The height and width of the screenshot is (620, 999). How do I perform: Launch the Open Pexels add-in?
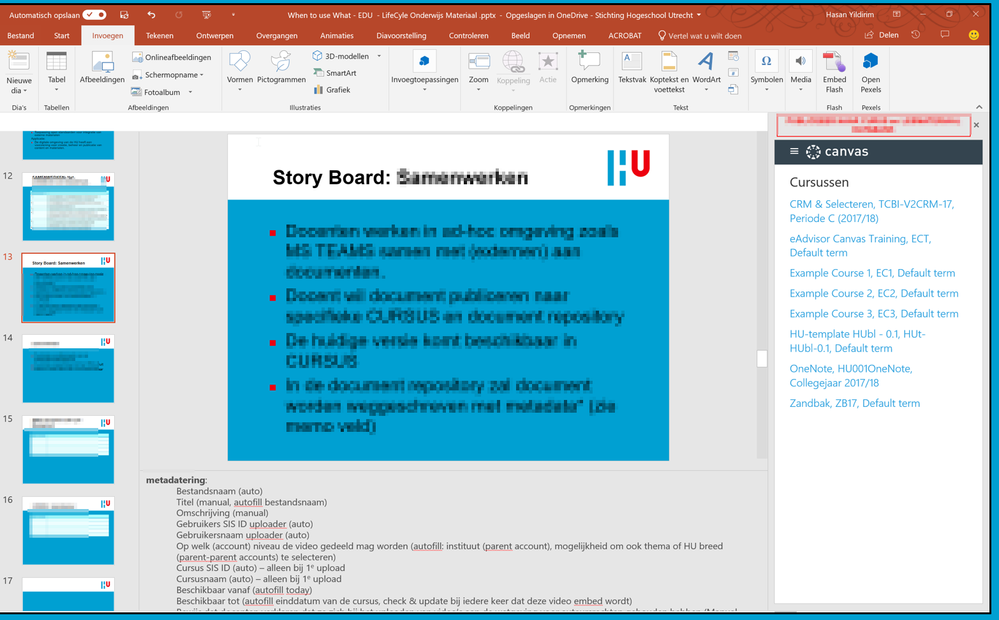click(871, 69)
